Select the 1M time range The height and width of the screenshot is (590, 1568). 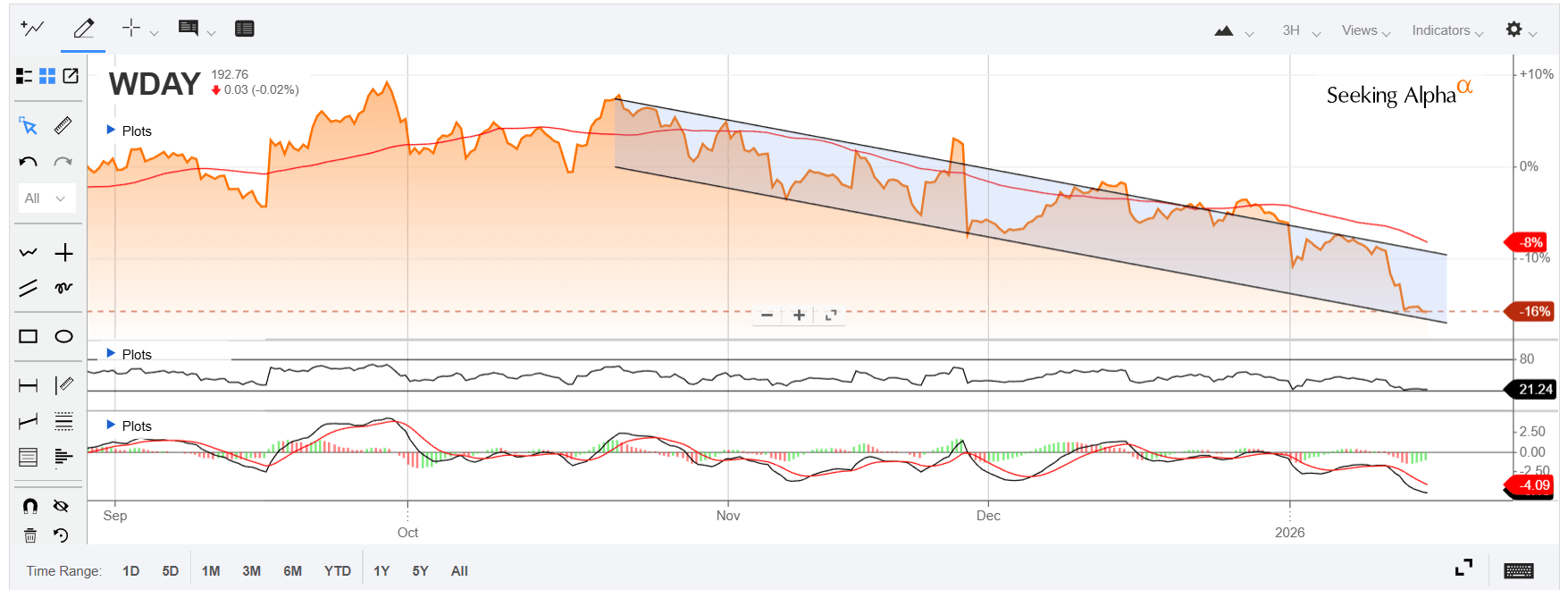(x=211, y=571)
